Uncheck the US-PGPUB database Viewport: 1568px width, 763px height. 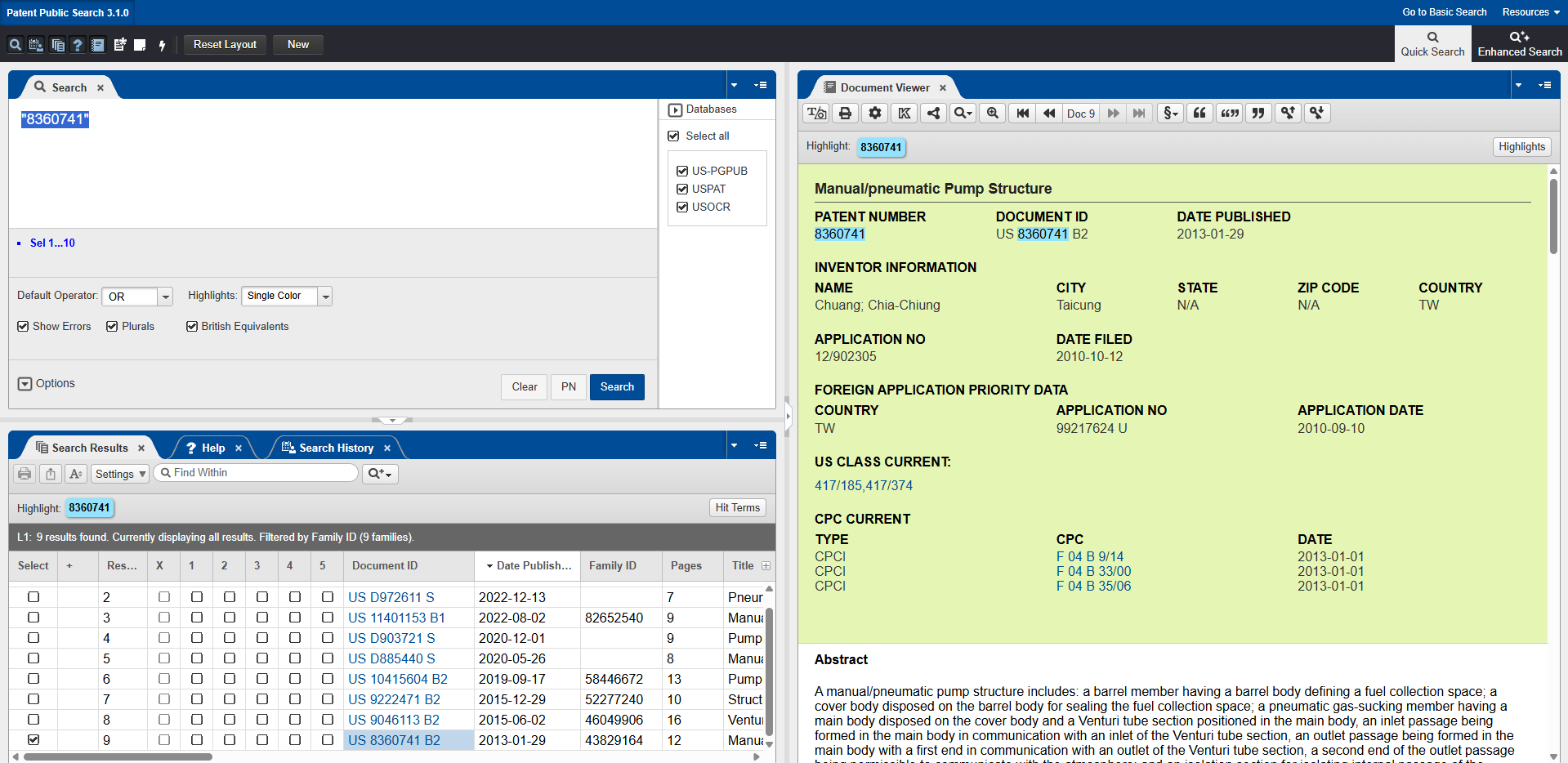point(682,172)
